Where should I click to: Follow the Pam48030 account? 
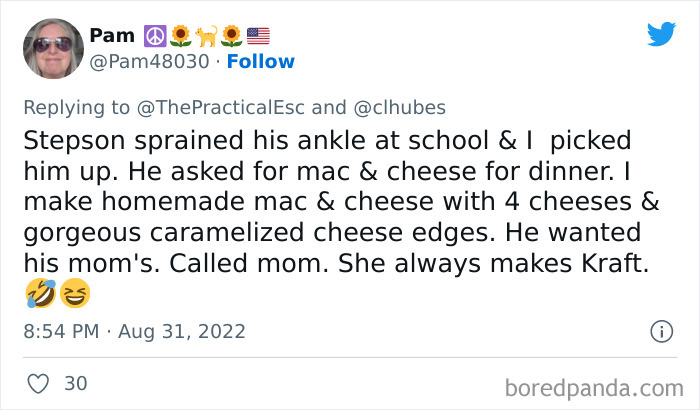[x=260, y=62]
